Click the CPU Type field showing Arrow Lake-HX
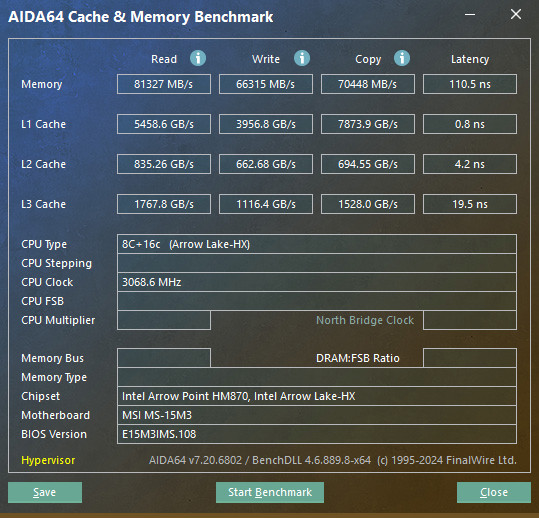 317,244
